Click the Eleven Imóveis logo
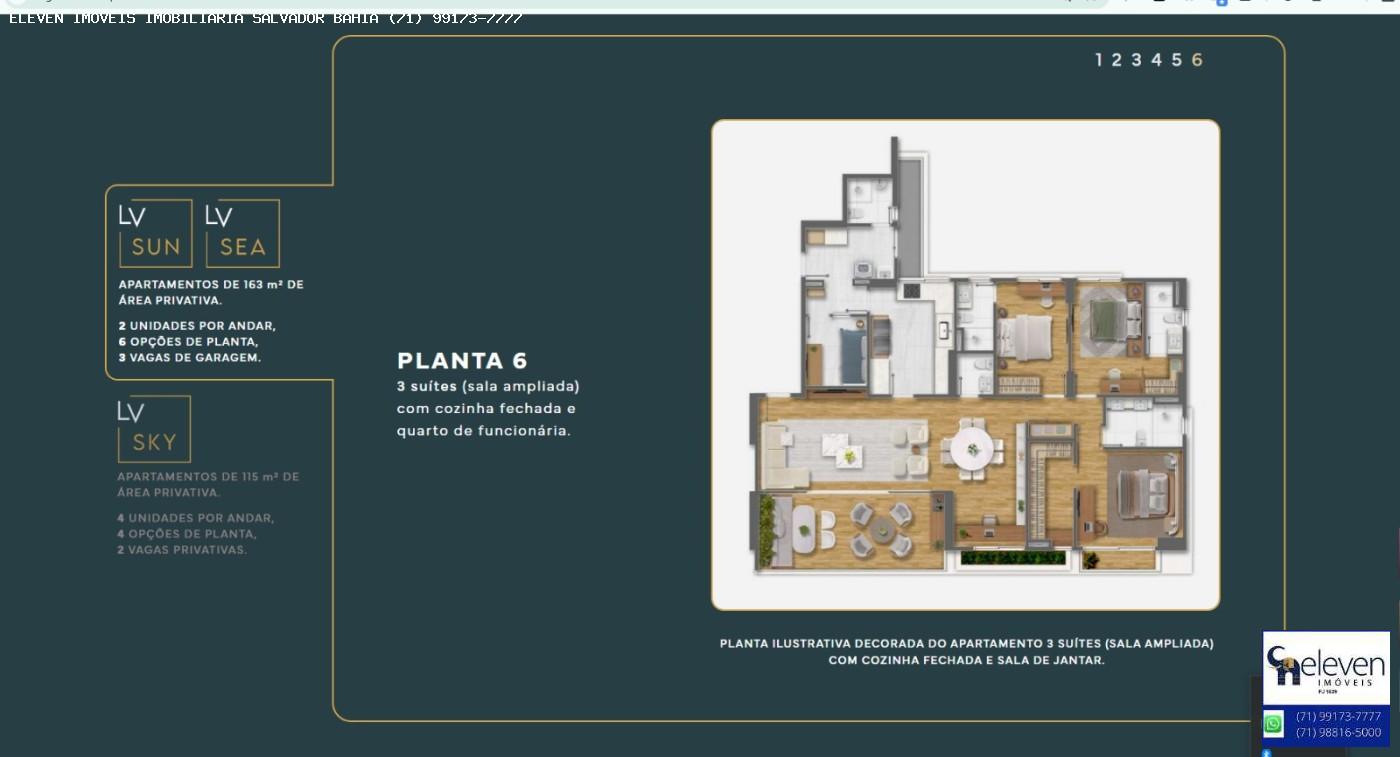The width and height of the screenshot is (1400, 757). tap(1326, 667)
